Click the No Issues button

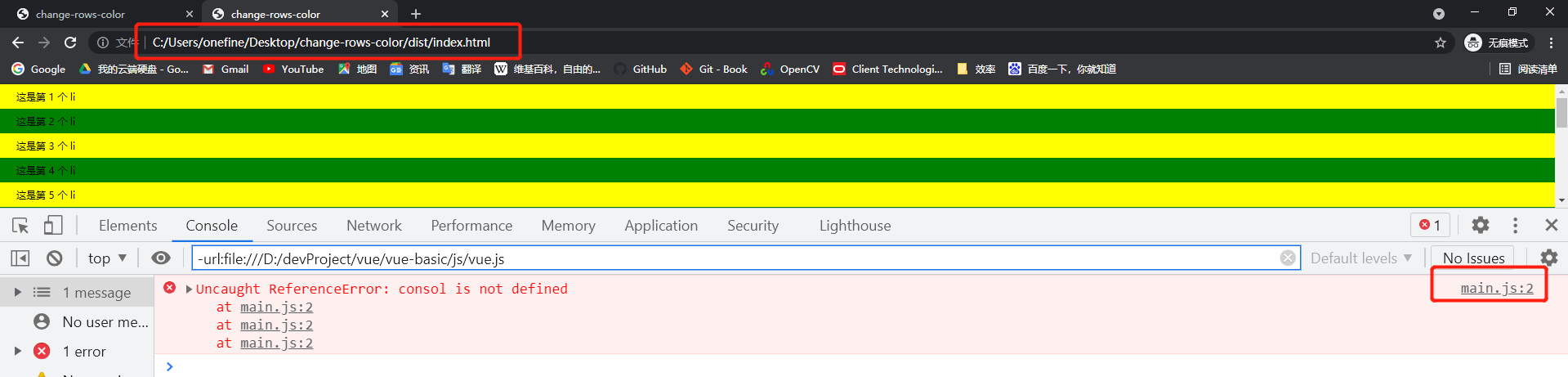click(x=1473, y=258)
